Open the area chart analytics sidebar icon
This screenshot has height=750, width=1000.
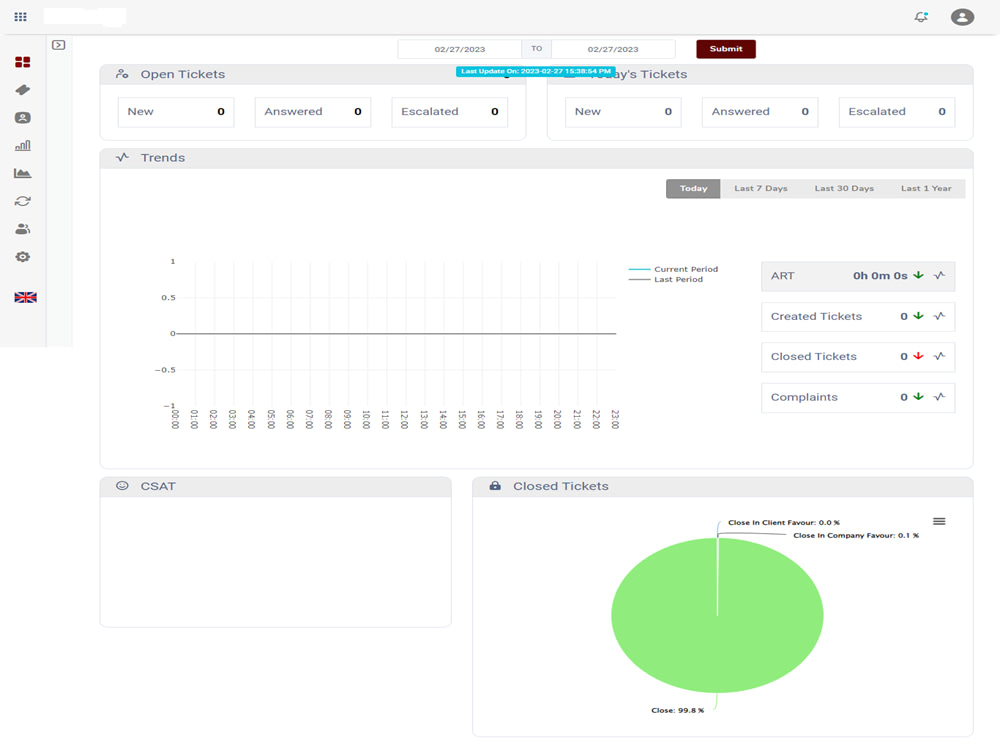coord(22,173)
